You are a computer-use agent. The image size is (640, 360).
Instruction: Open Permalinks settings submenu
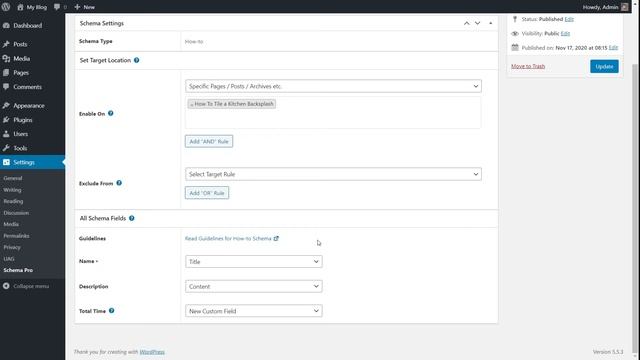pos(16,236)
